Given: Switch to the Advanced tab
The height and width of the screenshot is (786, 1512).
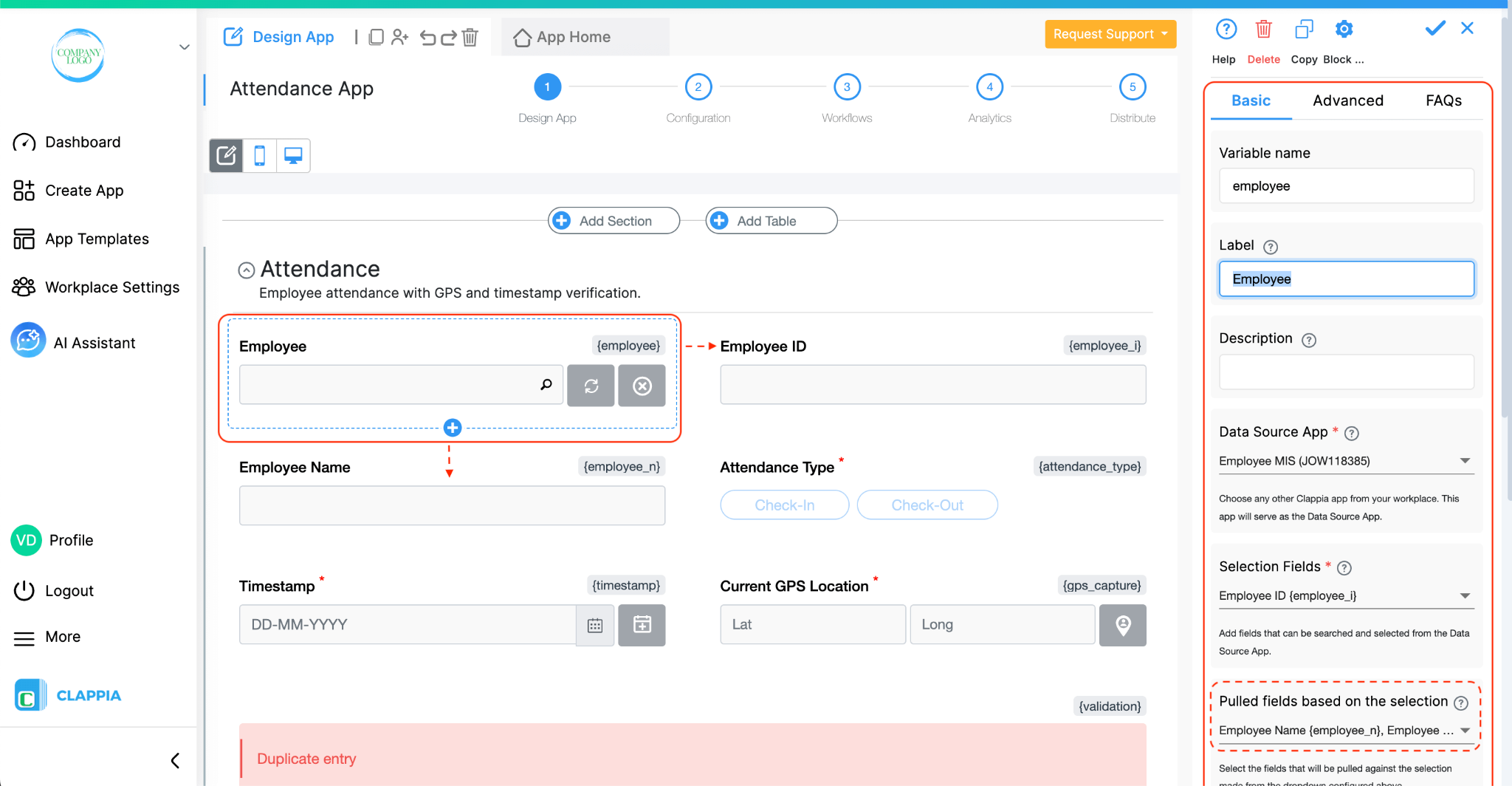Looking at the screenshot, I should pyautogui.click(x=1347, y=100).
